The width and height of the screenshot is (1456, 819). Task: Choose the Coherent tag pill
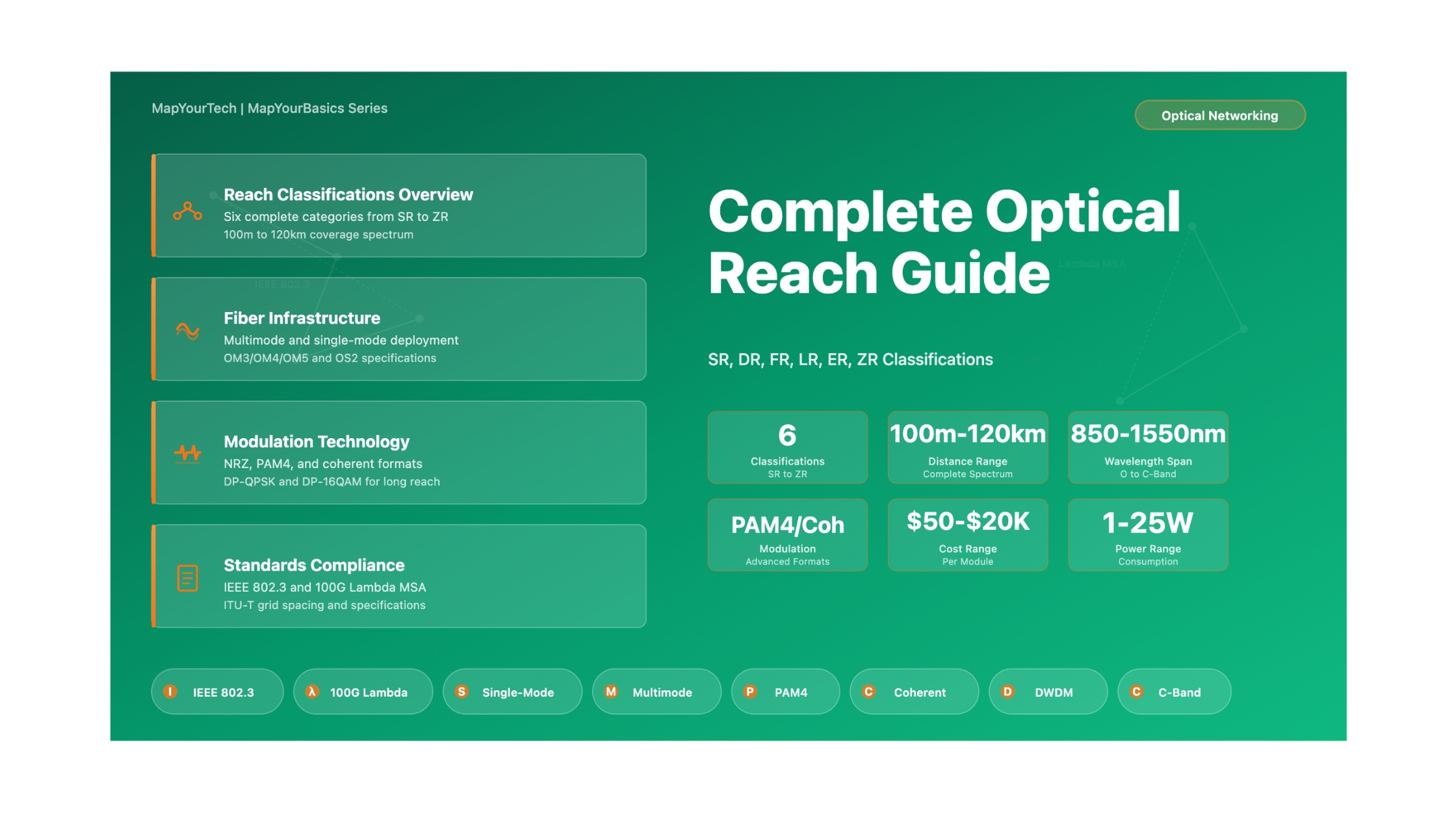click(913, 692)
